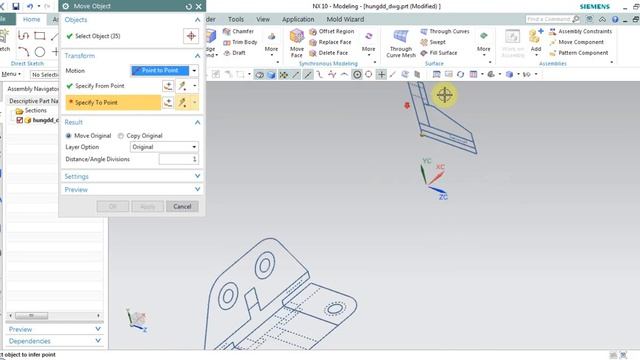Screen dimensions: 640x360
Task: Select Pattern Component tool
Action: point(578,53)
